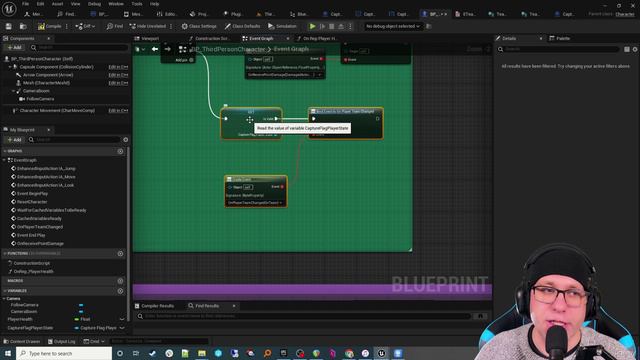This screenshot has height=360, width=640.
Task: Open the Cmd console dropdown
Action: [x=93, y=341]
